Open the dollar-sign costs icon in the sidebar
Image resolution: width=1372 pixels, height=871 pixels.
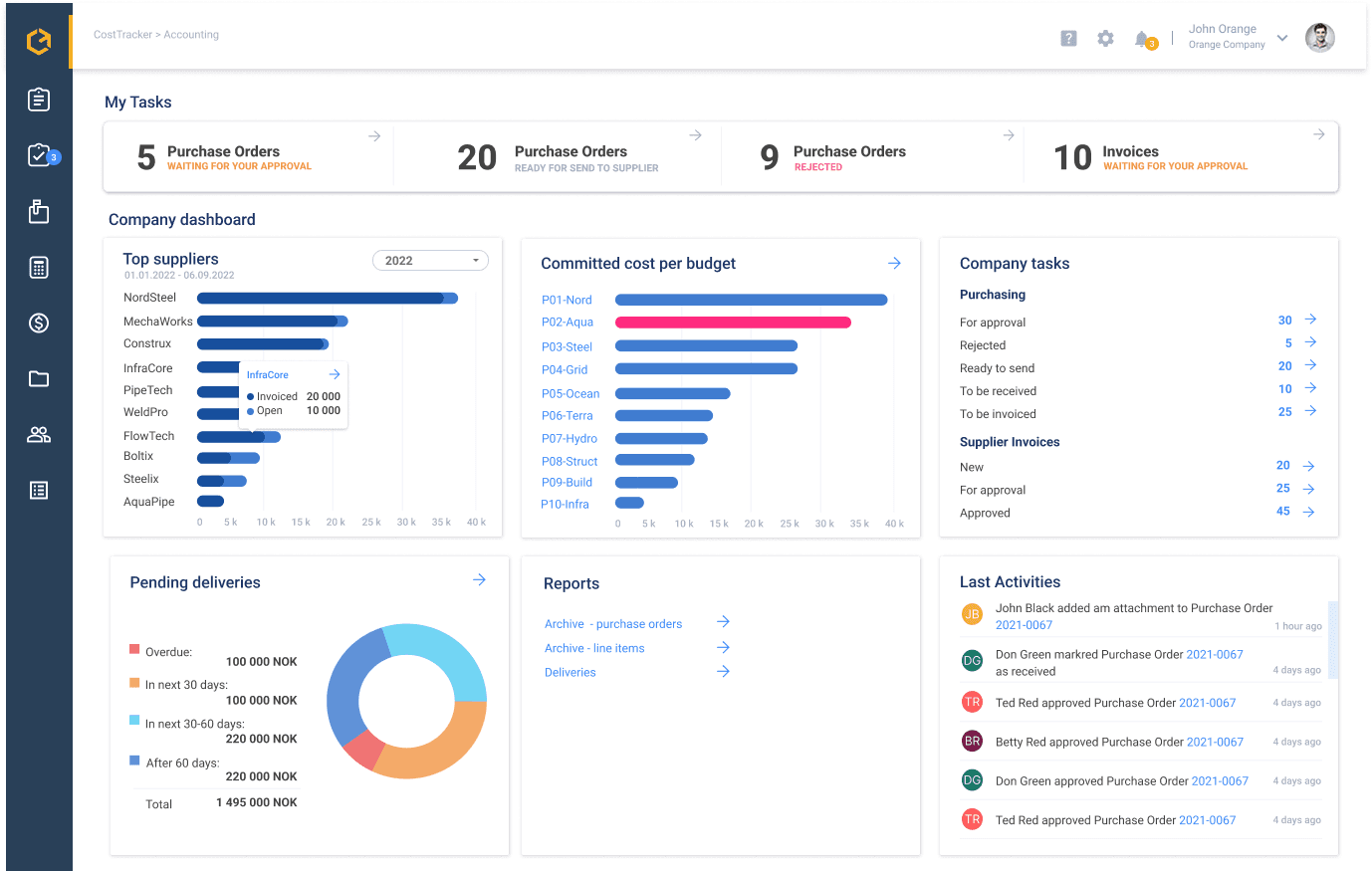pyautogui.click(x=38, y=323)
